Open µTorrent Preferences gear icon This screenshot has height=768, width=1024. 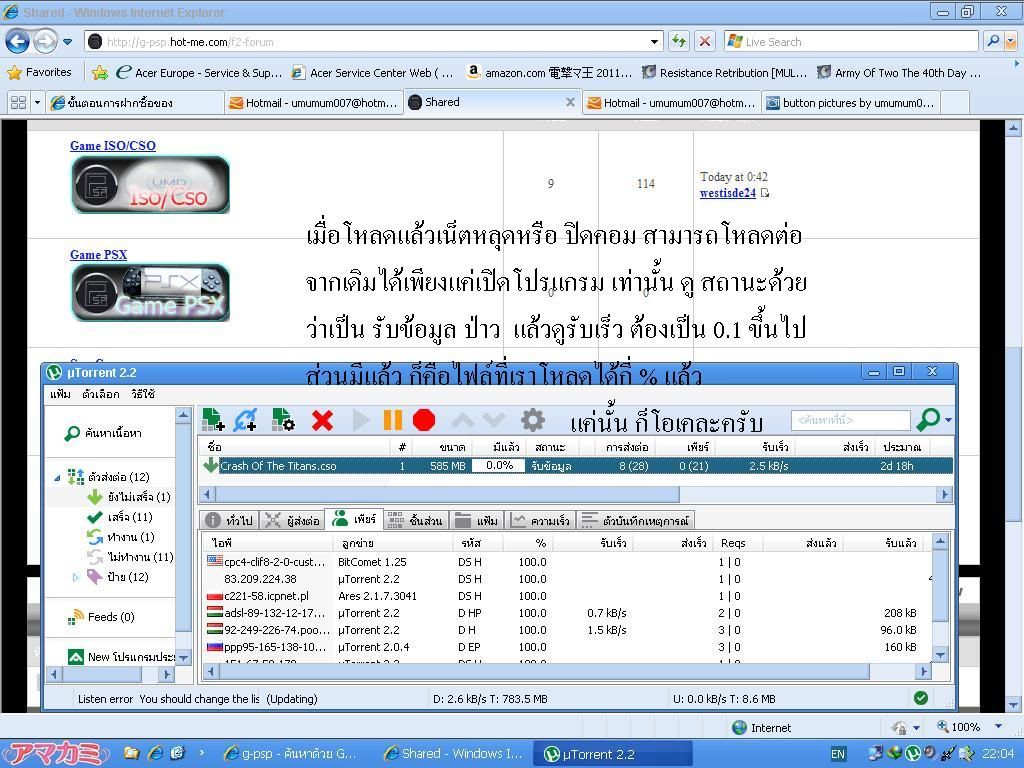533,420
